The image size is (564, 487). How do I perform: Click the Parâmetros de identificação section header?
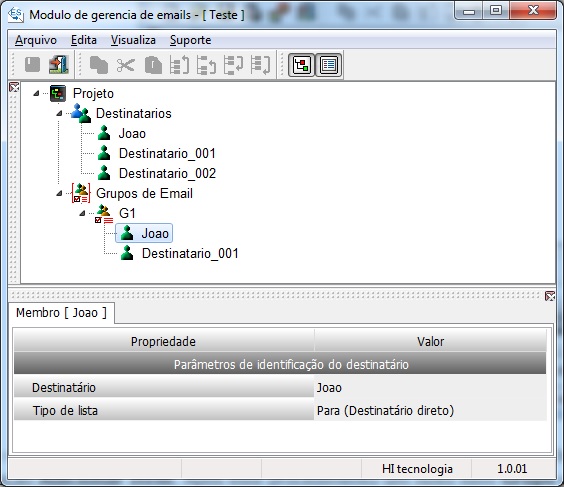coord(280,364)
